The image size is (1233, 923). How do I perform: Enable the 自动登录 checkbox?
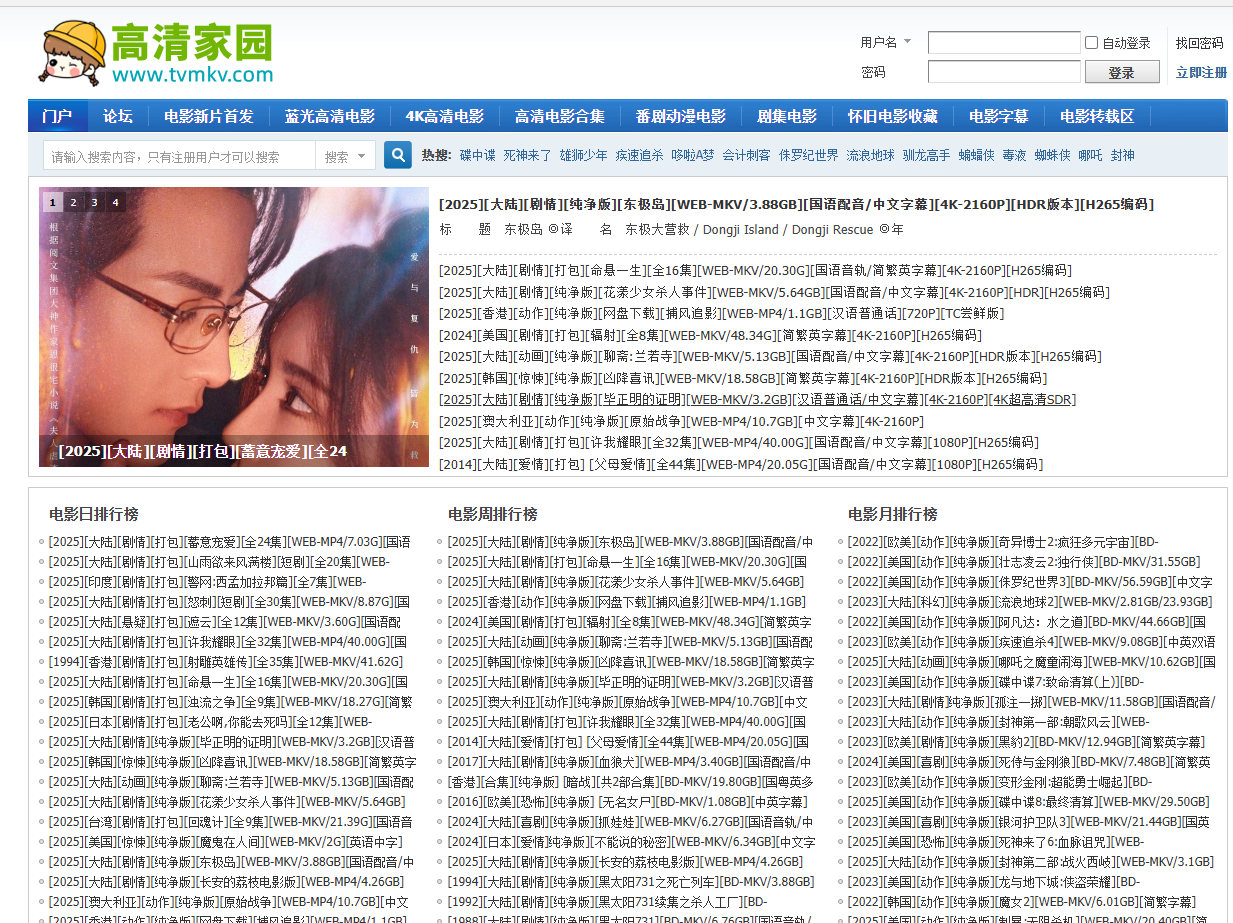(x=1091, y=43)
